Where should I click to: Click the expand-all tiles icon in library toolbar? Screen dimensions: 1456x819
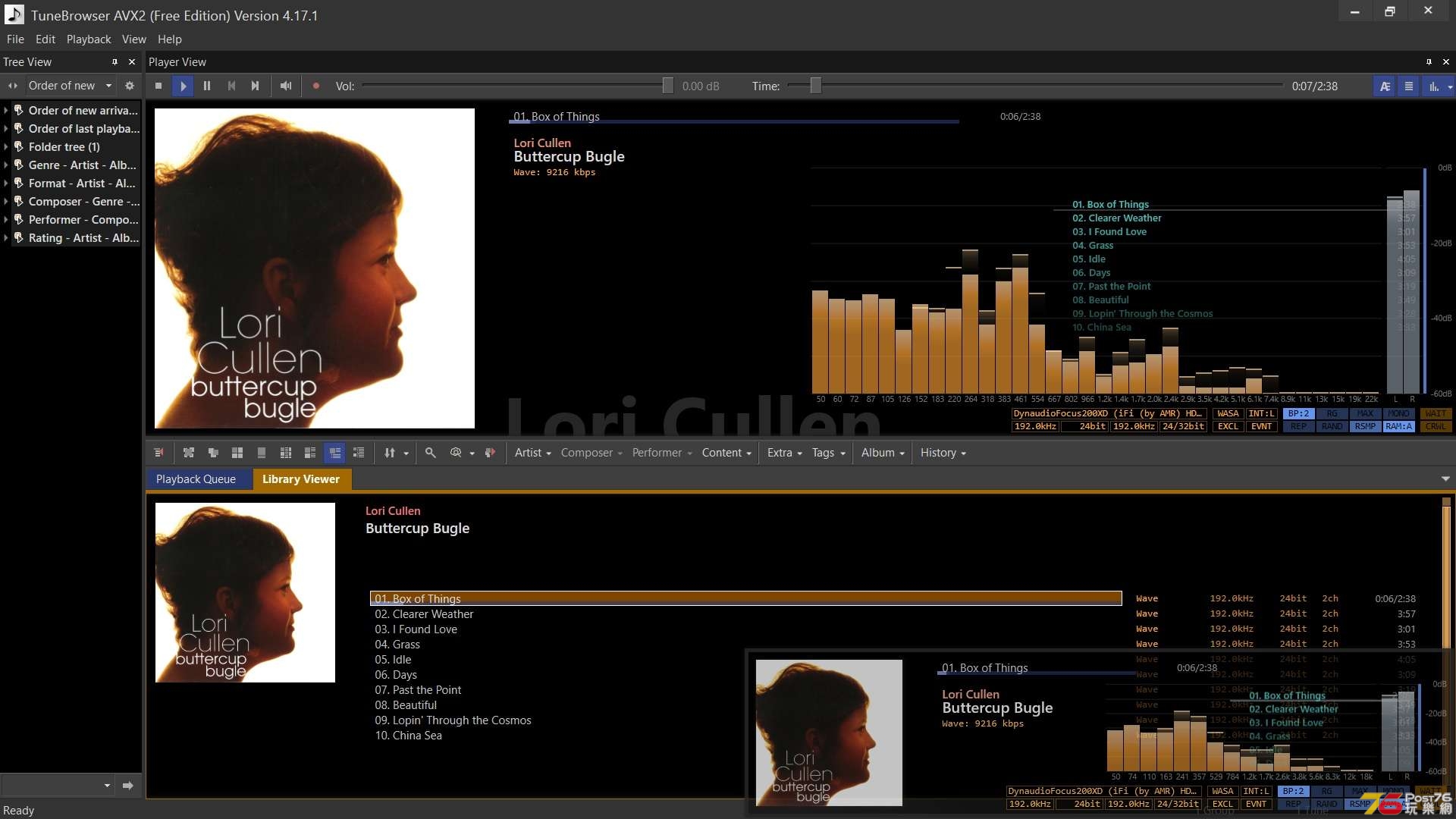pos(189,453)
